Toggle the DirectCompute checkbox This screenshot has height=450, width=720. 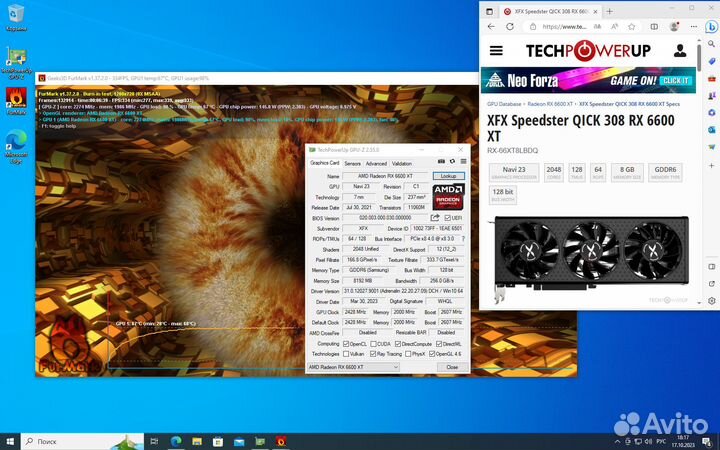(398, 344)
